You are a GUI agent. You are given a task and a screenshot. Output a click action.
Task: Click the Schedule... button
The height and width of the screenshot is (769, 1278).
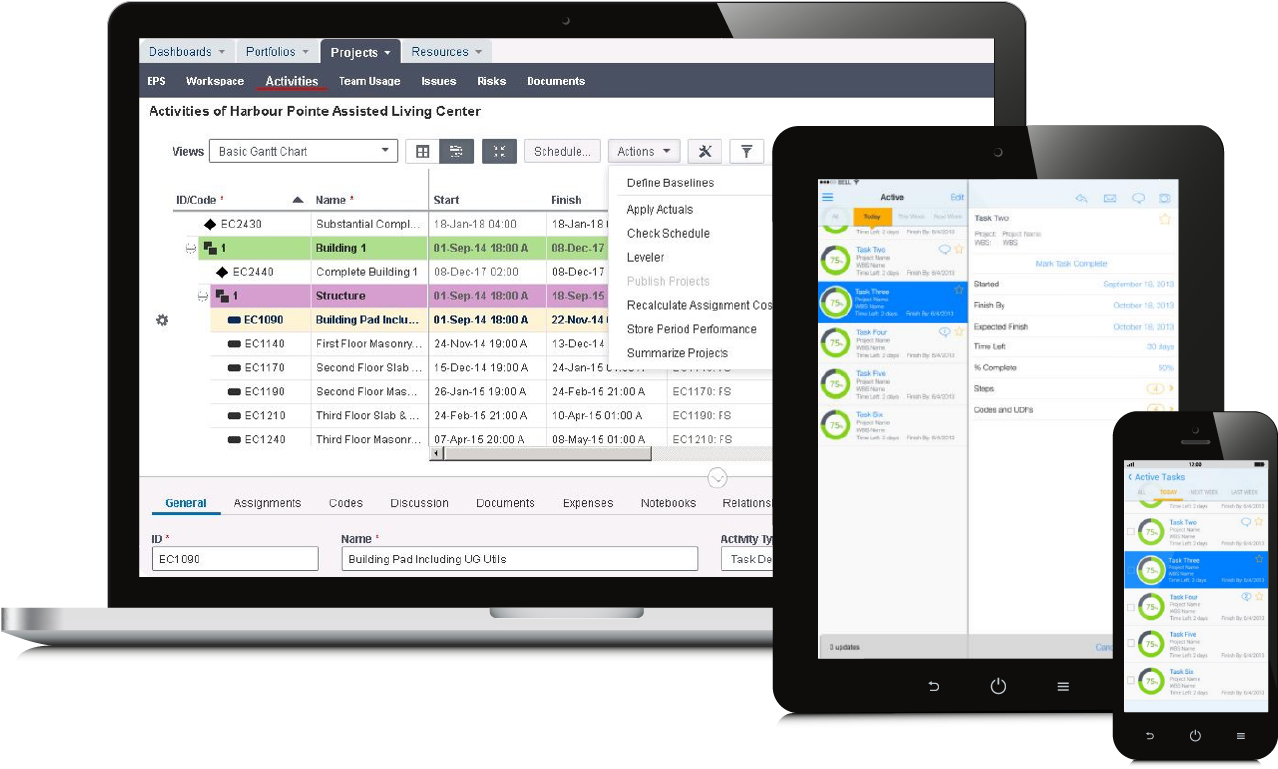pyautogui.click(x=561, y=151)
